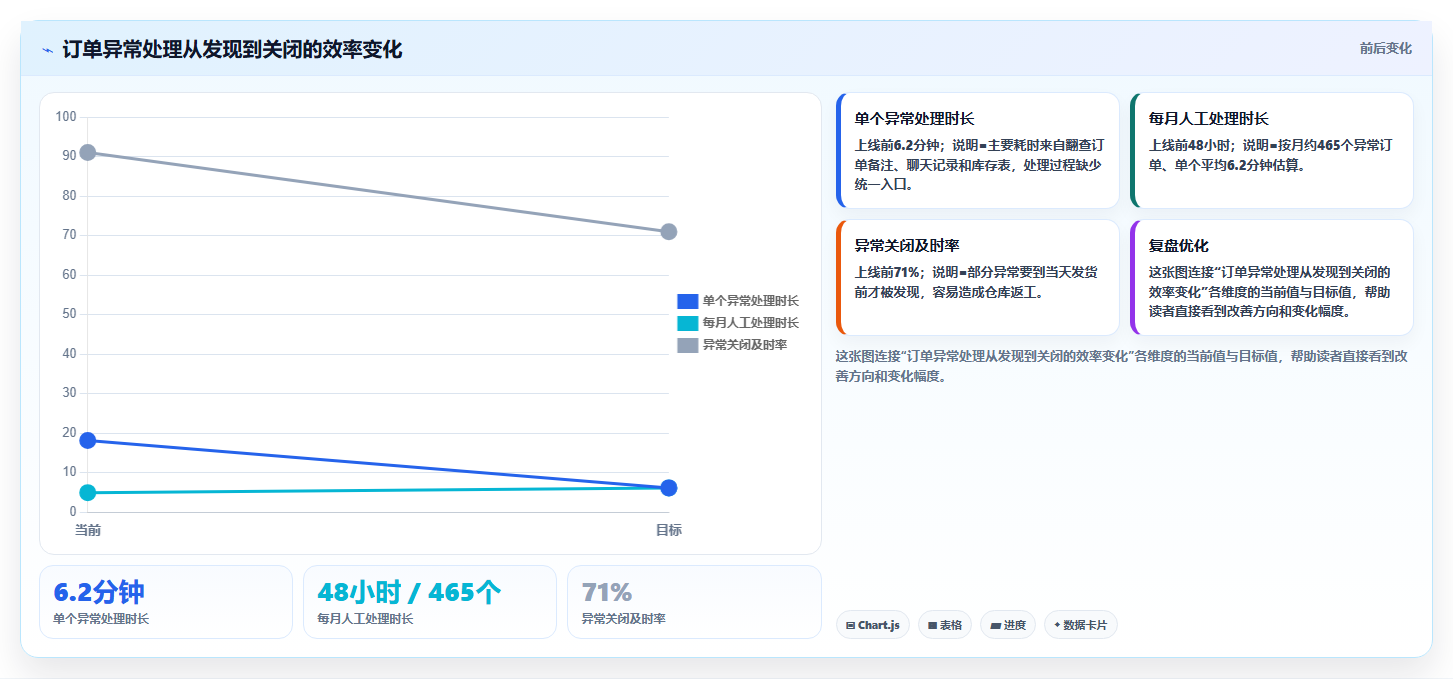Click the 0 y-axis label
Image resolution: width=1453 pixels, height=679 pixels.
point(72,511)
